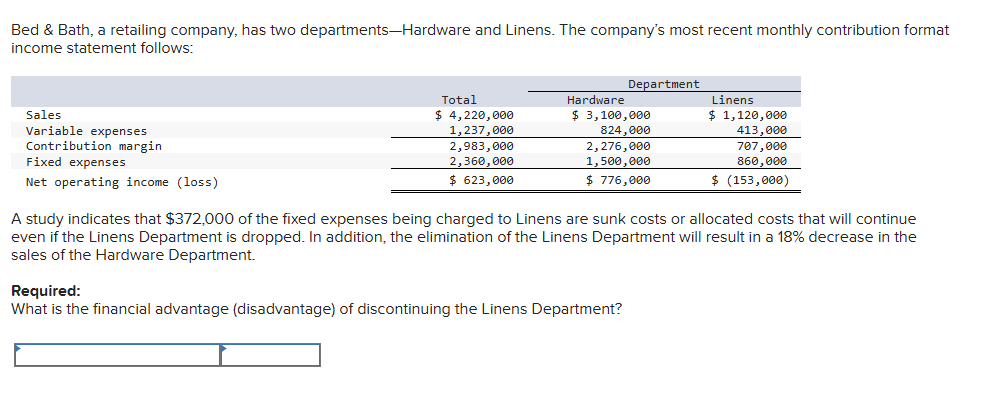Click the Fixed expenses row label

click(x=76, y=162)
